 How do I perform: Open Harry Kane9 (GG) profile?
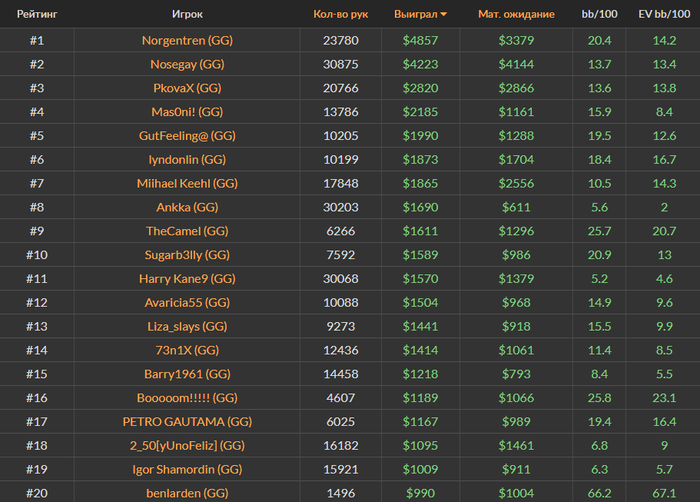click(187, 279)
